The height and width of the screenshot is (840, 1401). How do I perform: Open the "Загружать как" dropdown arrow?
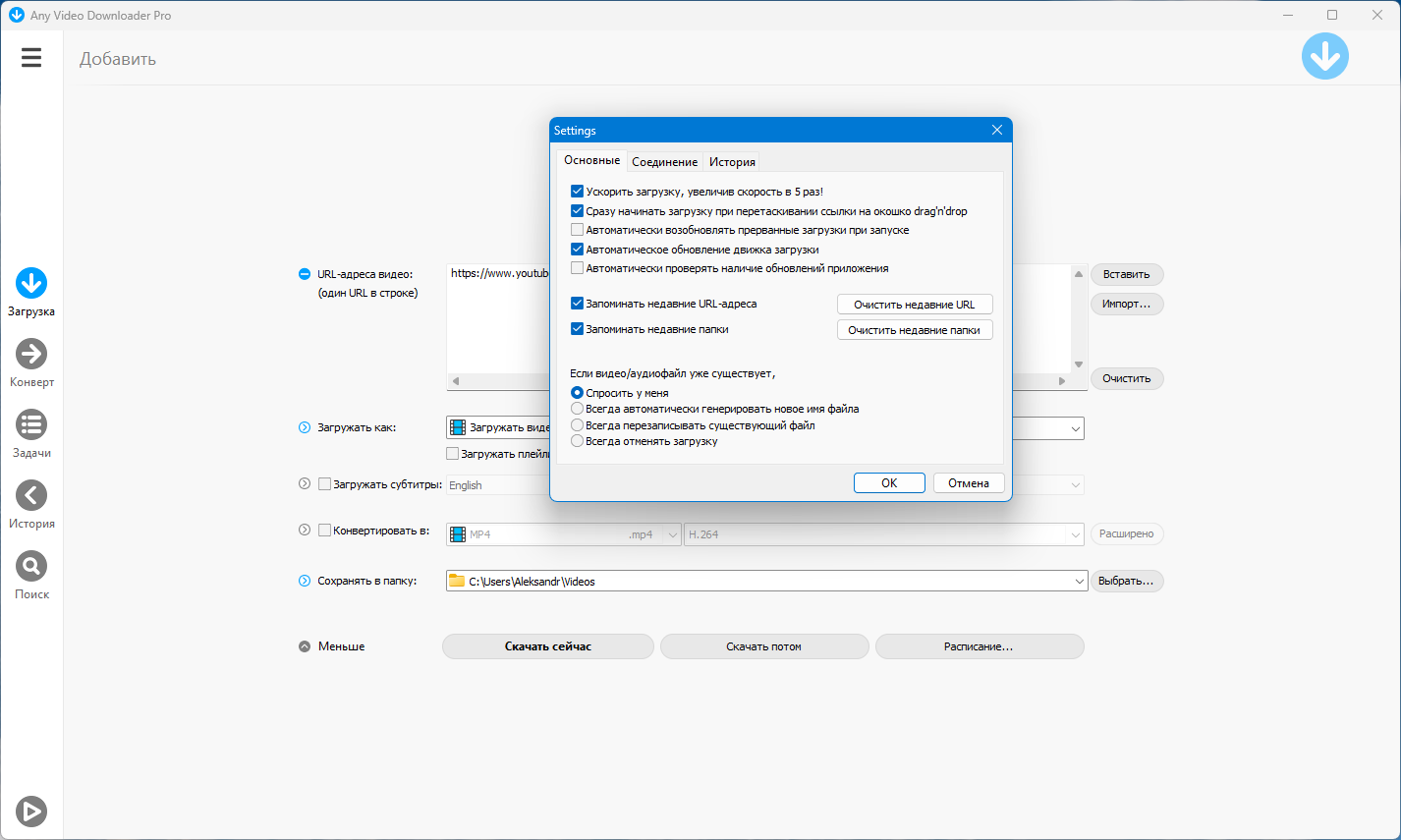click(x=1076, y=428)
